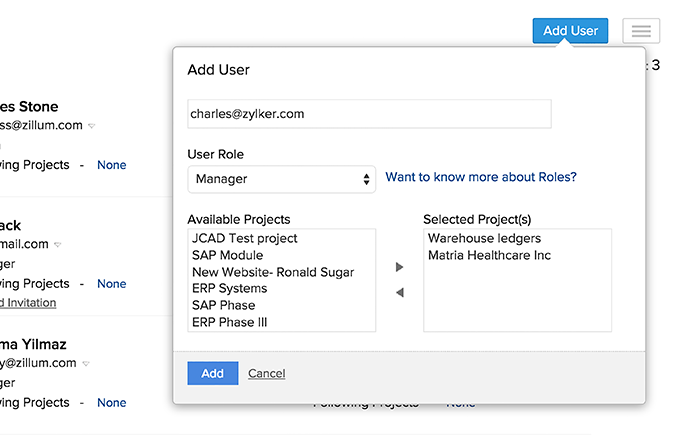This screenshot has height=435, width=680.
Task: Click the Invitation link under the user
Action: 28,303
